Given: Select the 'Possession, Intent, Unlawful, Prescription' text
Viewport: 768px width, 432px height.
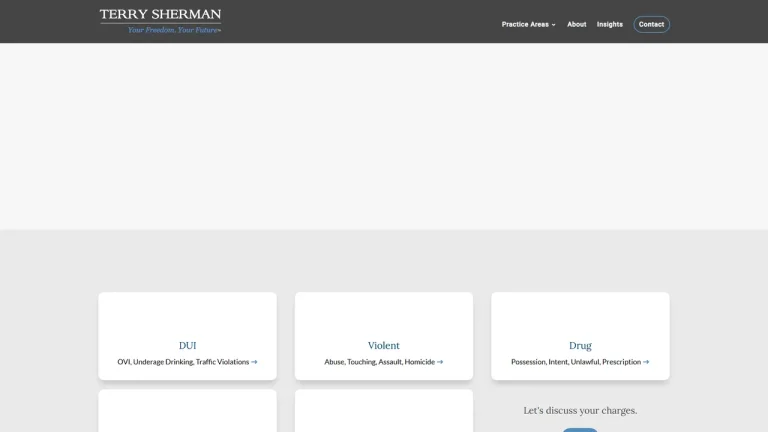Looking at the screenshot, I should pos(576,362).
